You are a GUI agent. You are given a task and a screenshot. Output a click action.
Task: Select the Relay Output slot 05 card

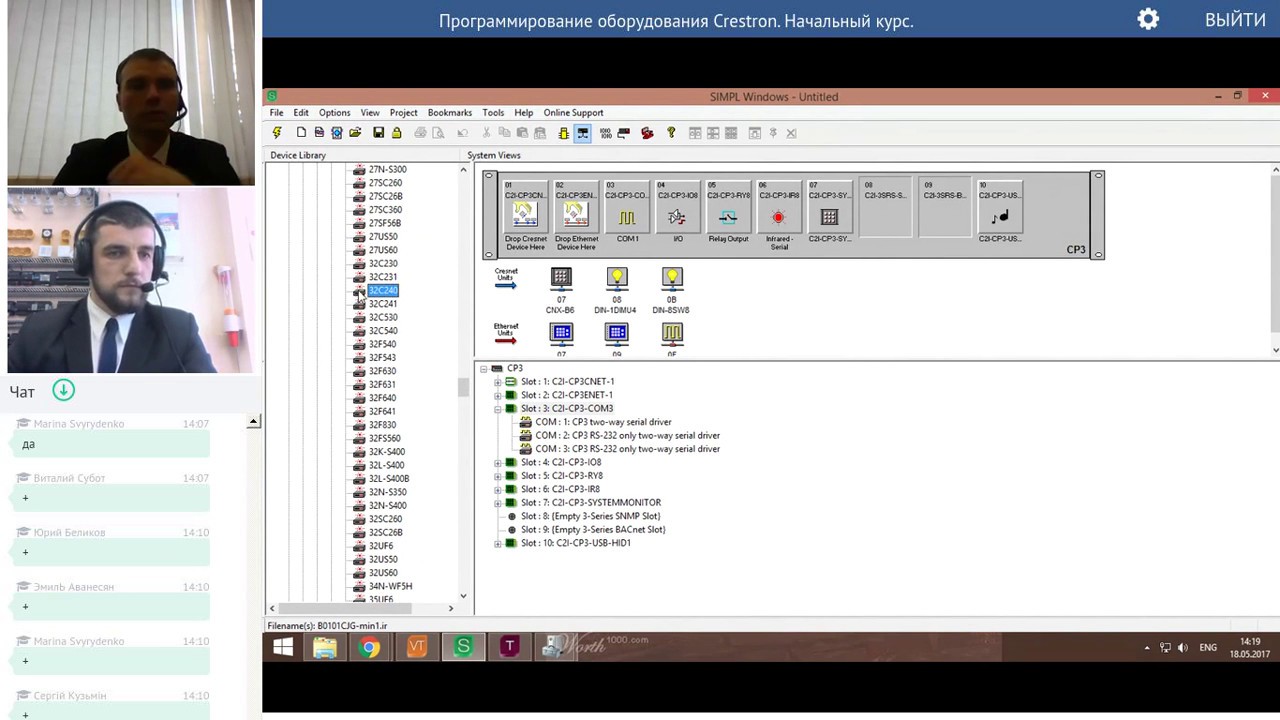tap(728, 214)
